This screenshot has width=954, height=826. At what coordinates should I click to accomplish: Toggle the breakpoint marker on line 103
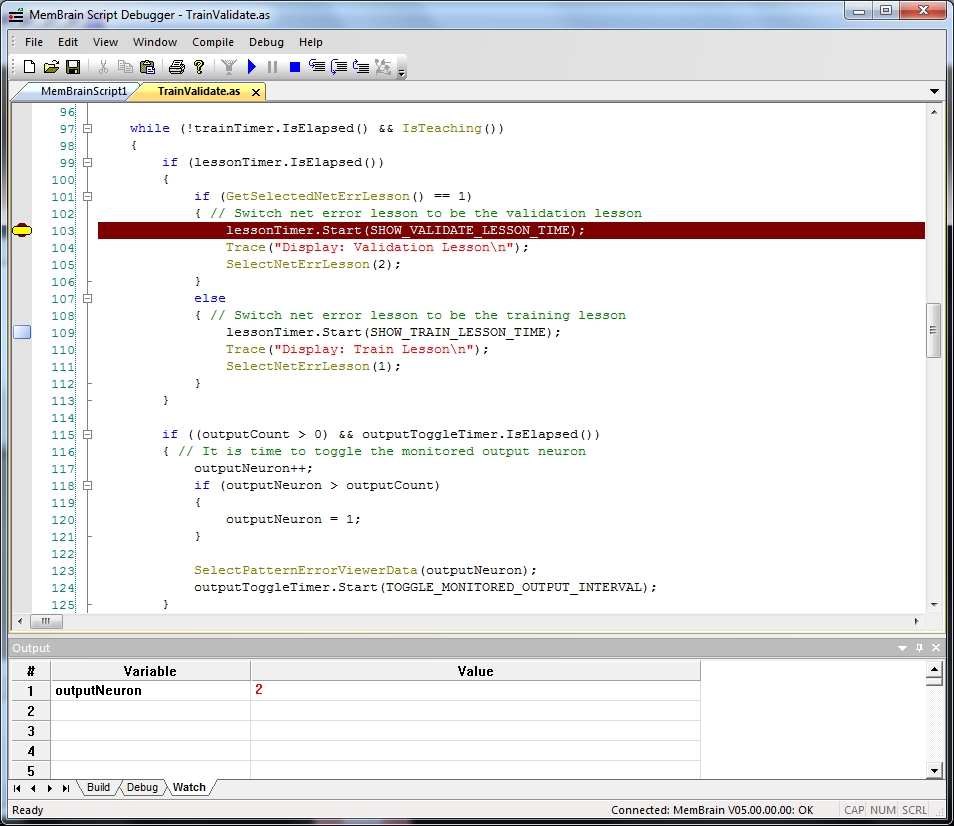(22, 231)
